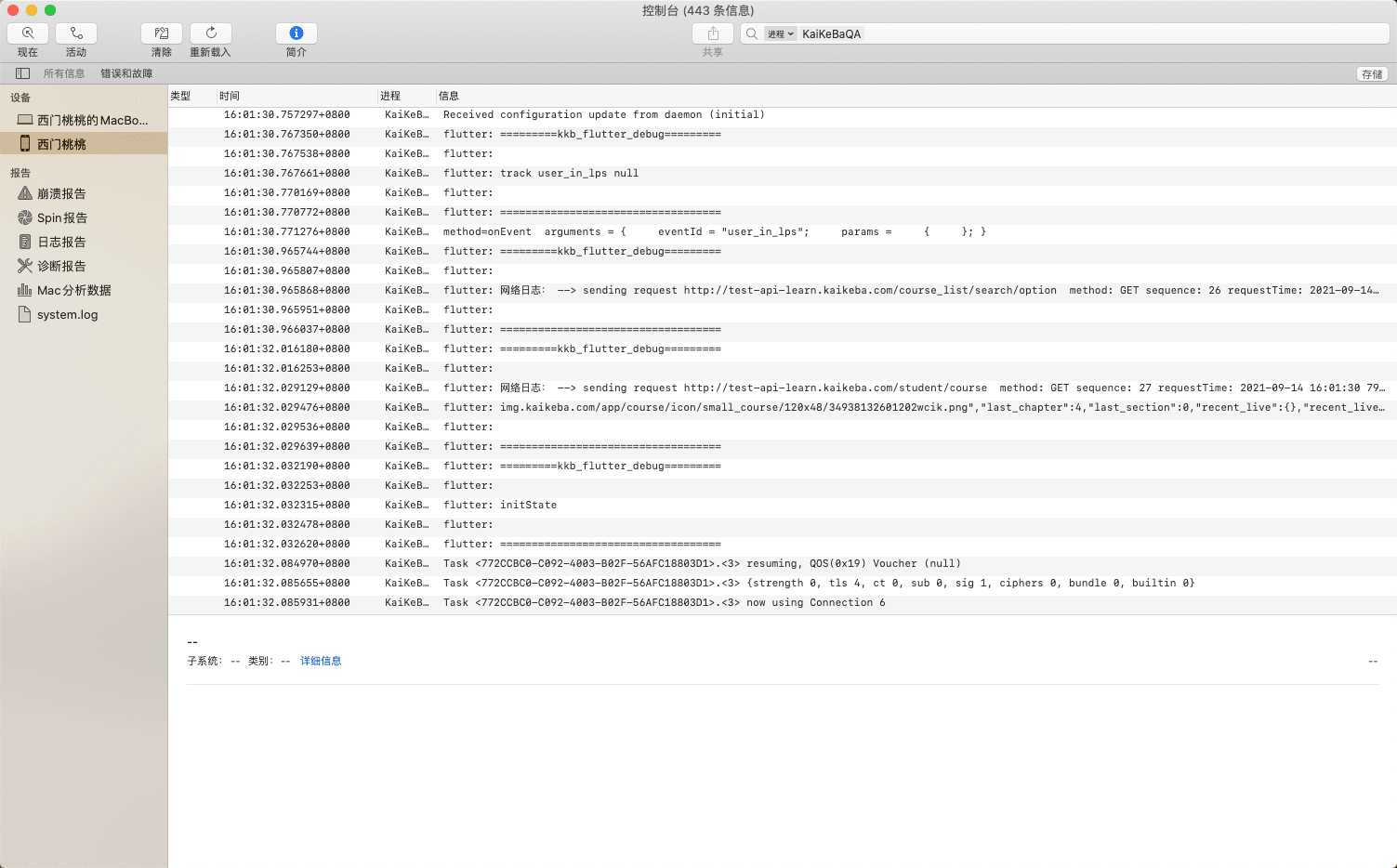Open the 进程 filter dropdown in search
Viewport: 1397px width, 868px height.
click(x=780, y=33)
